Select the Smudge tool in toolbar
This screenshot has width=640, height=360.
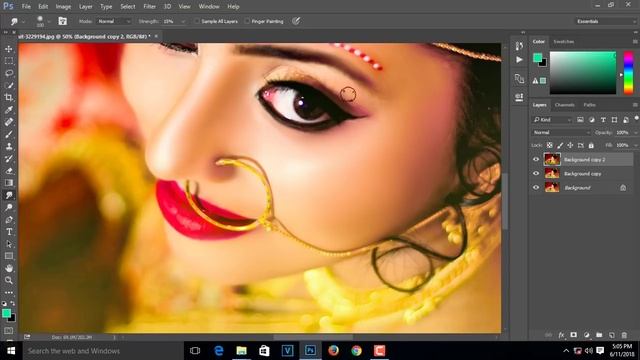pyautogui.click(x=9, y=195)
